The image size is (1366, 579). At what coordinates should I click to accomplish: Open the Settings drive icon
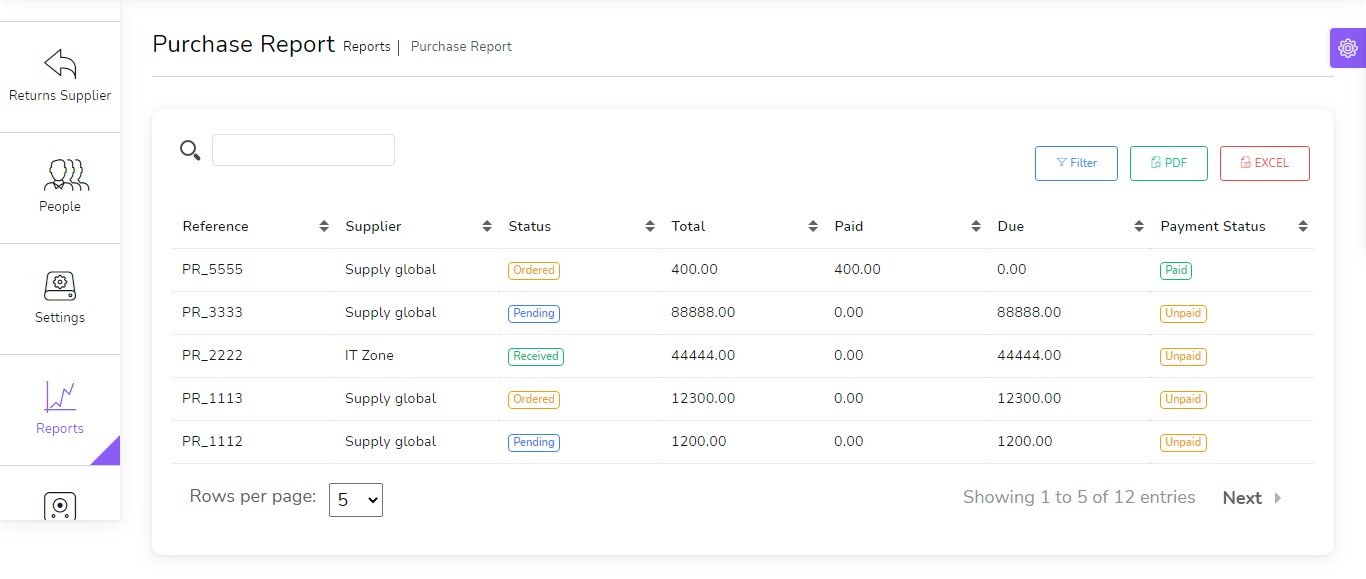[60, 286]
